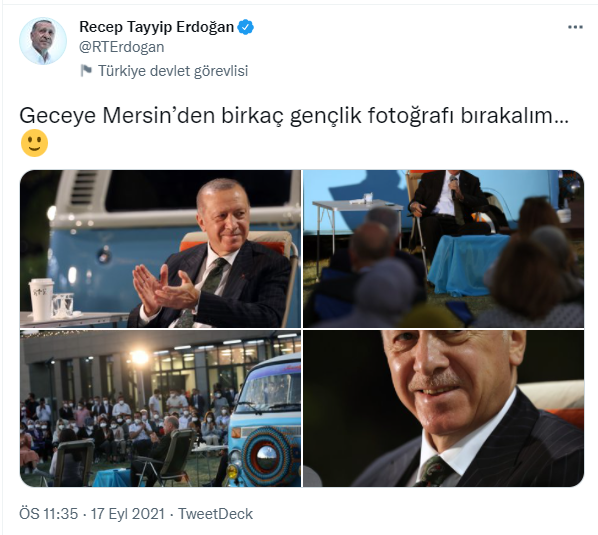Open the @RTErdogan handle link
This screenshot has width=598, height=535.
click(x=122, y=47)
